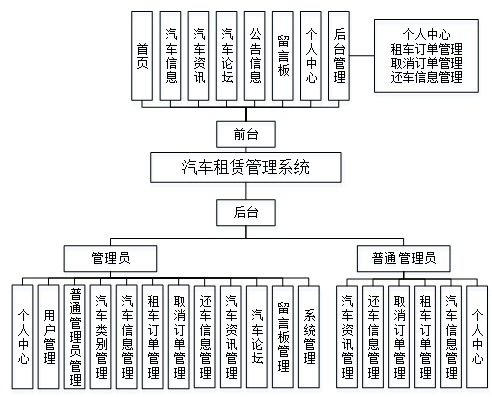Click the 汽车资讯管理 box under 普通管理员
This screenshot has height=397, width=492.
pos(347,337)
